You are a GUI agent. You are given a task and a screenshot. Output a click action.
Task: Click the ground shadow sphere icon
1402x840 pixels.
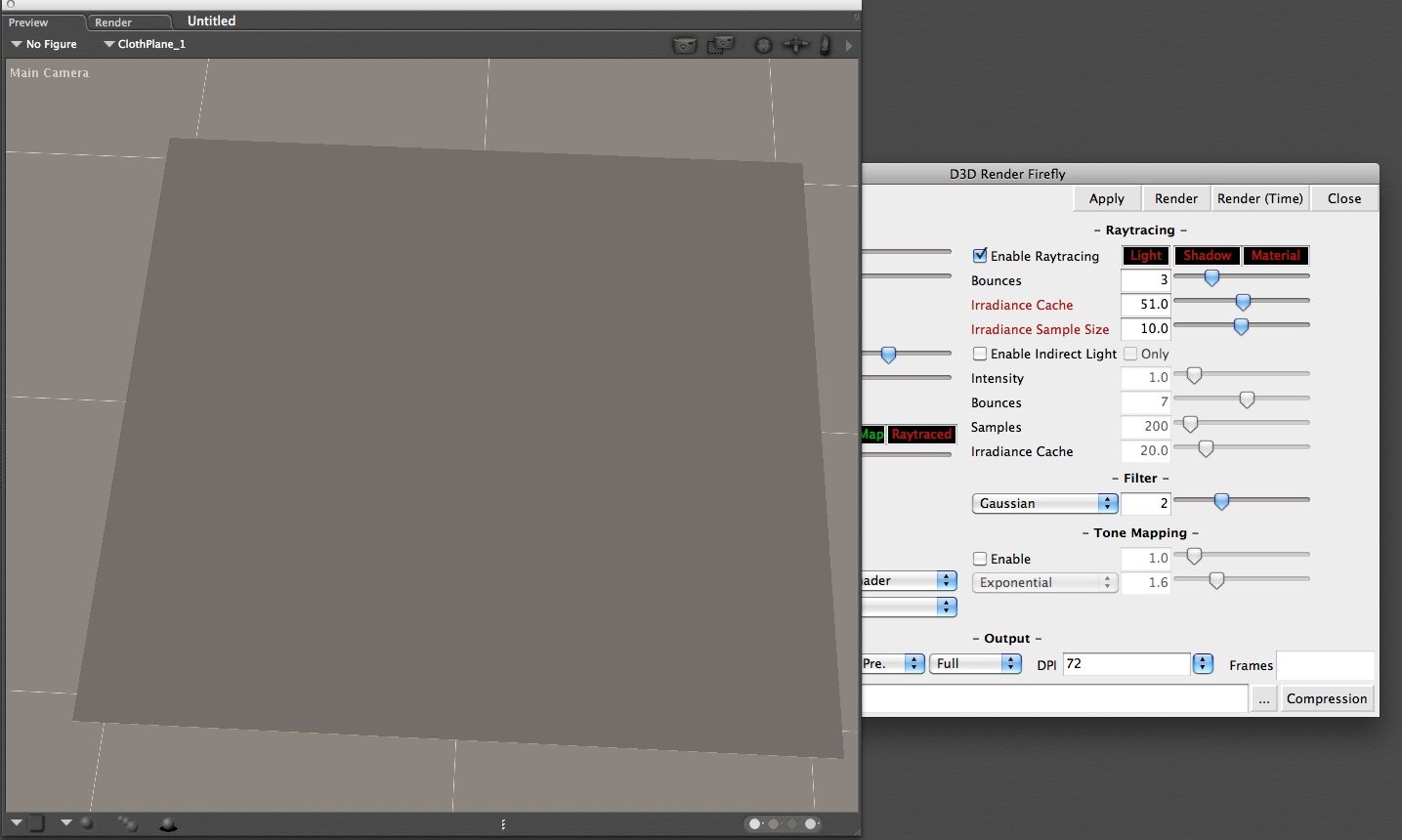pyautogui.click(x=168, y=823)
